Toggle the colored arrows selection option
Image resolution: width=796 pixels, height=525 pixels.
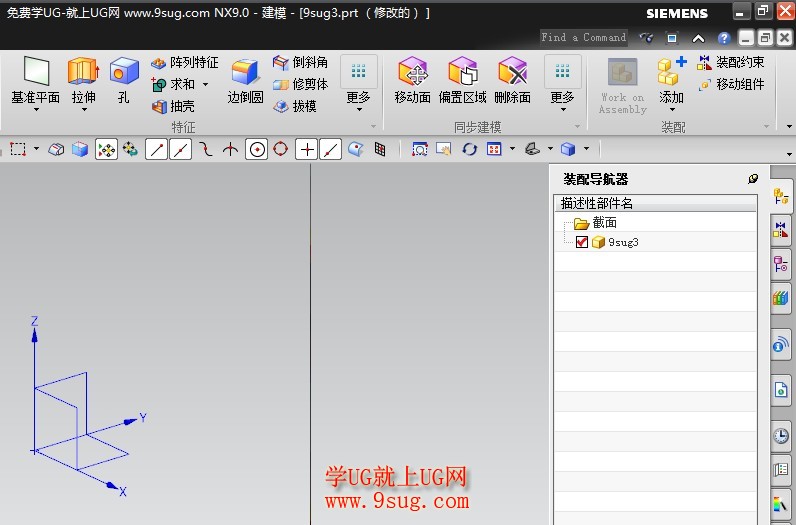(107, 149)
